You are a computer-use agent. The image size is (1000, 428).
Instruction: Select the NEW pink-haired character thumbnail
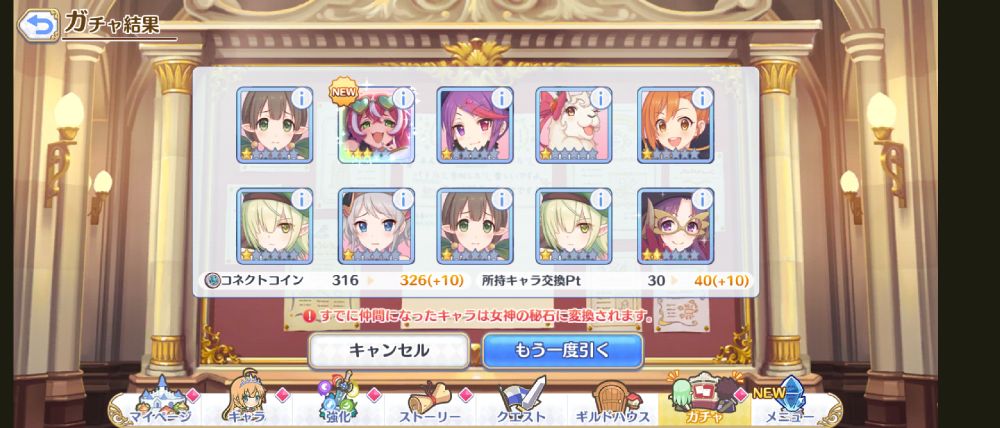pos(376,125)
